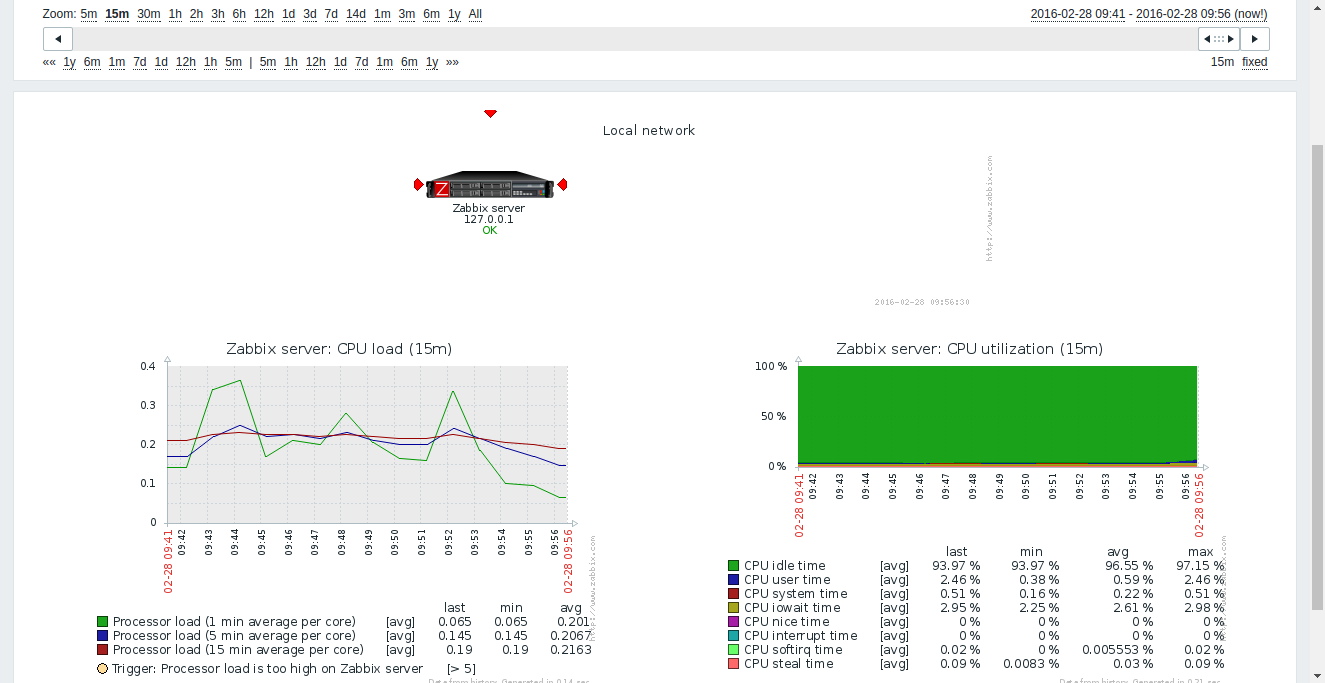Screen dimensions: 1325x683
Task: Click the left arrow time scroll button
Action: (x=58, y=39)
